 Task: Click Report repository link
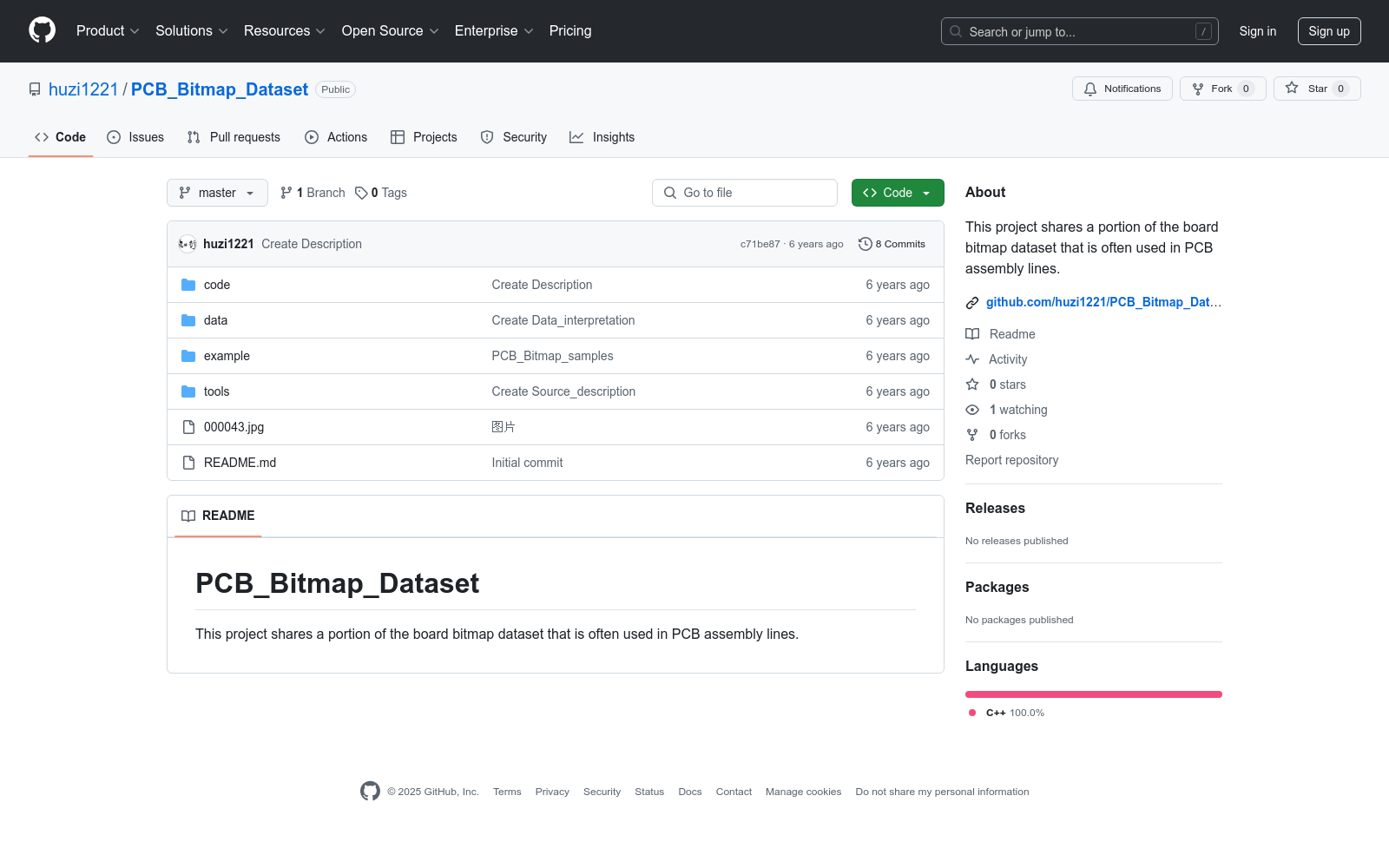[x=1012, y=460]
